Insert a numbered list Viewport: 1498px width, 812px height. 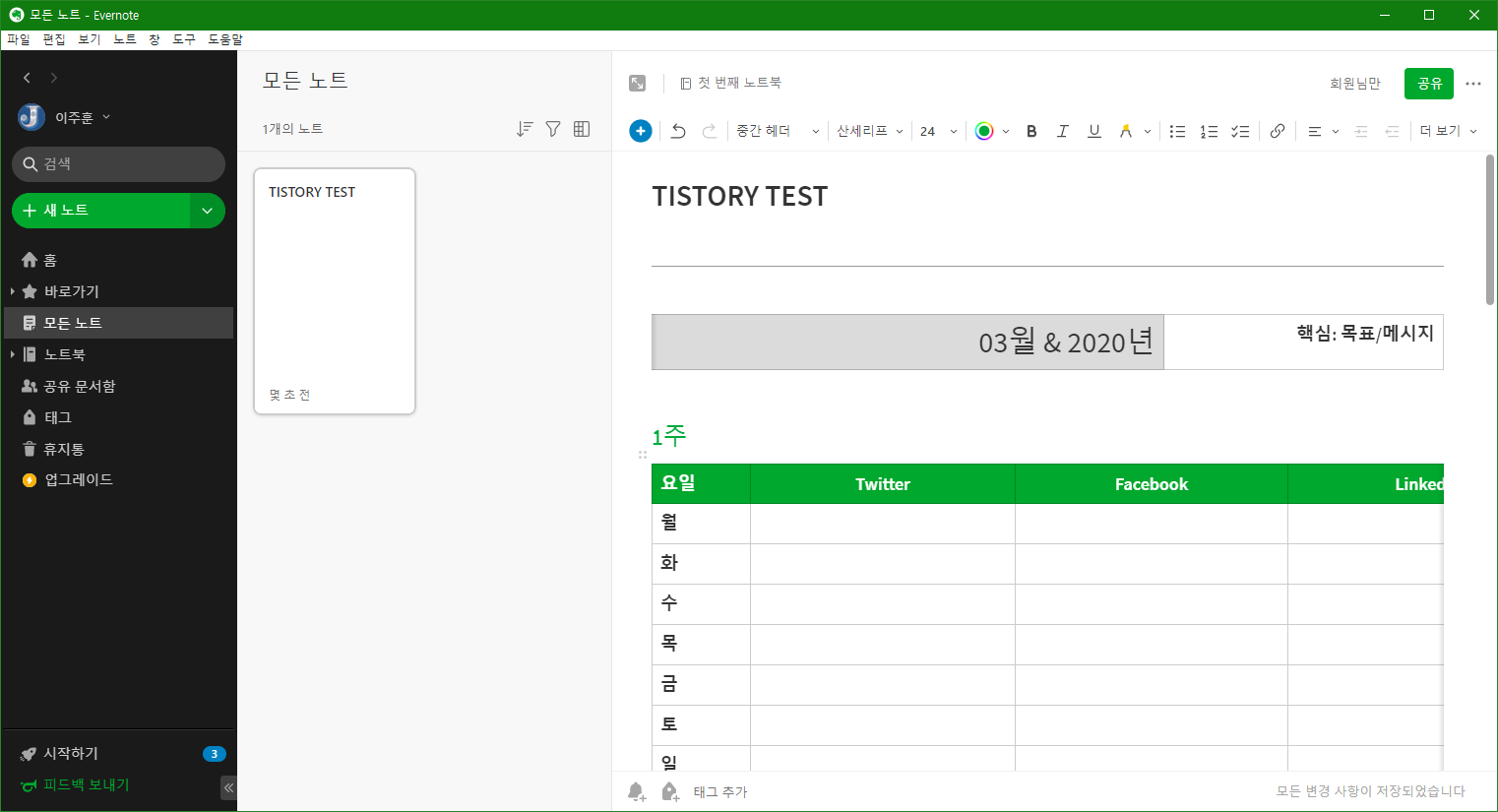tap(1209, 131)
